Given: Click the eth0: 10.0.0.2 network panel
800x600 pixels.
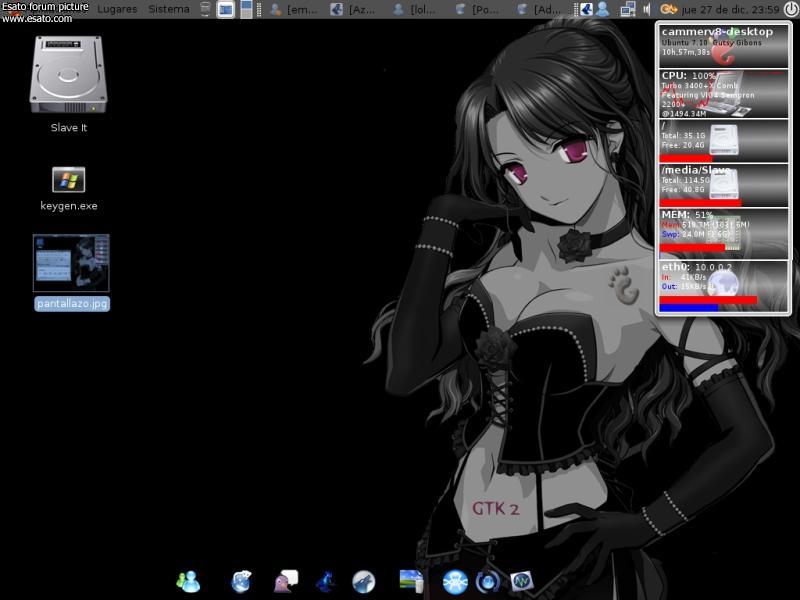Looking at the screenshot, I should pos(723,286).
